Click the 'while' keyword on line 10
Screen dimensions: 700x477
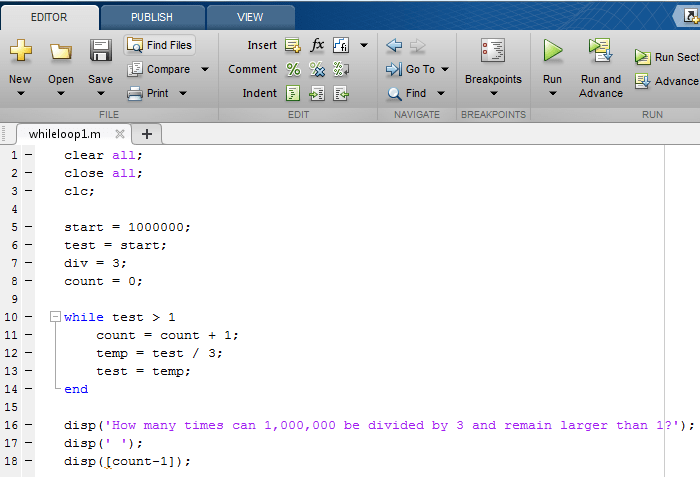click(x=83, y=317)
